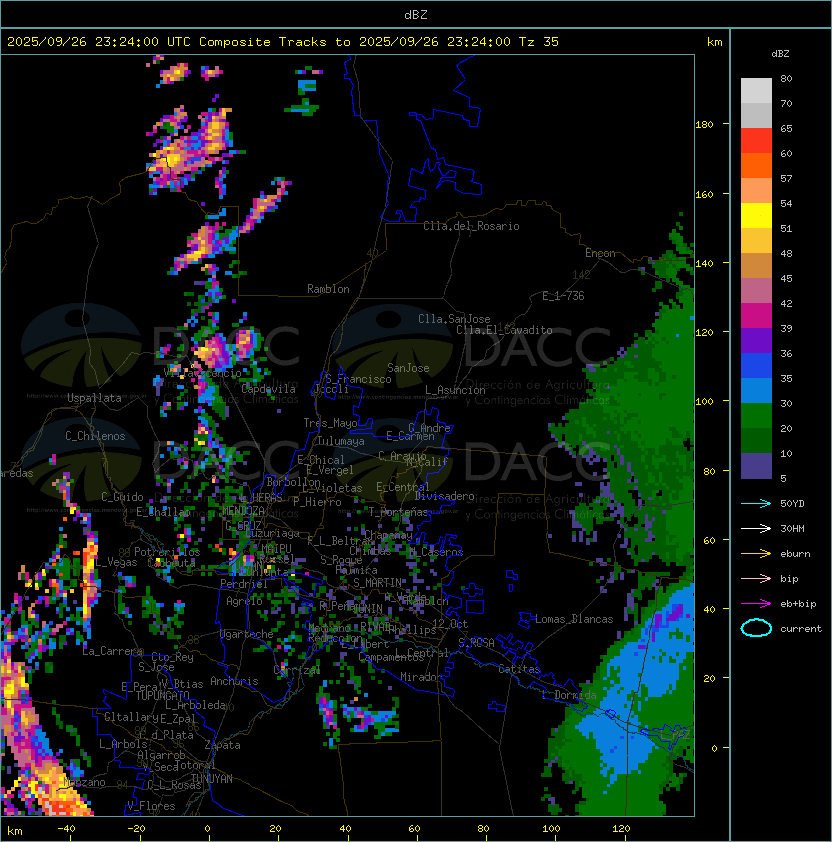Click the cyan 50YD track arrow
Screen dimensions: 832x842
pos(756,504)
